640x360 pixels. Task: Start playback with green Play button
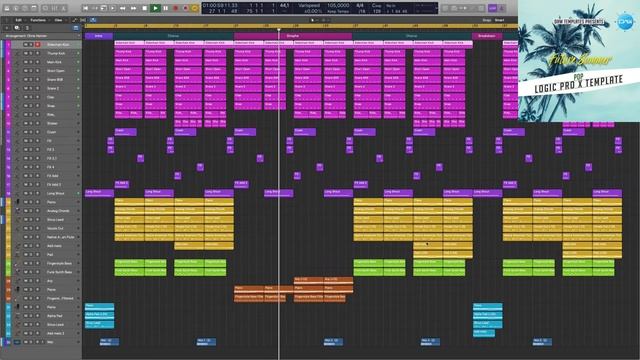tap(155, 8)
